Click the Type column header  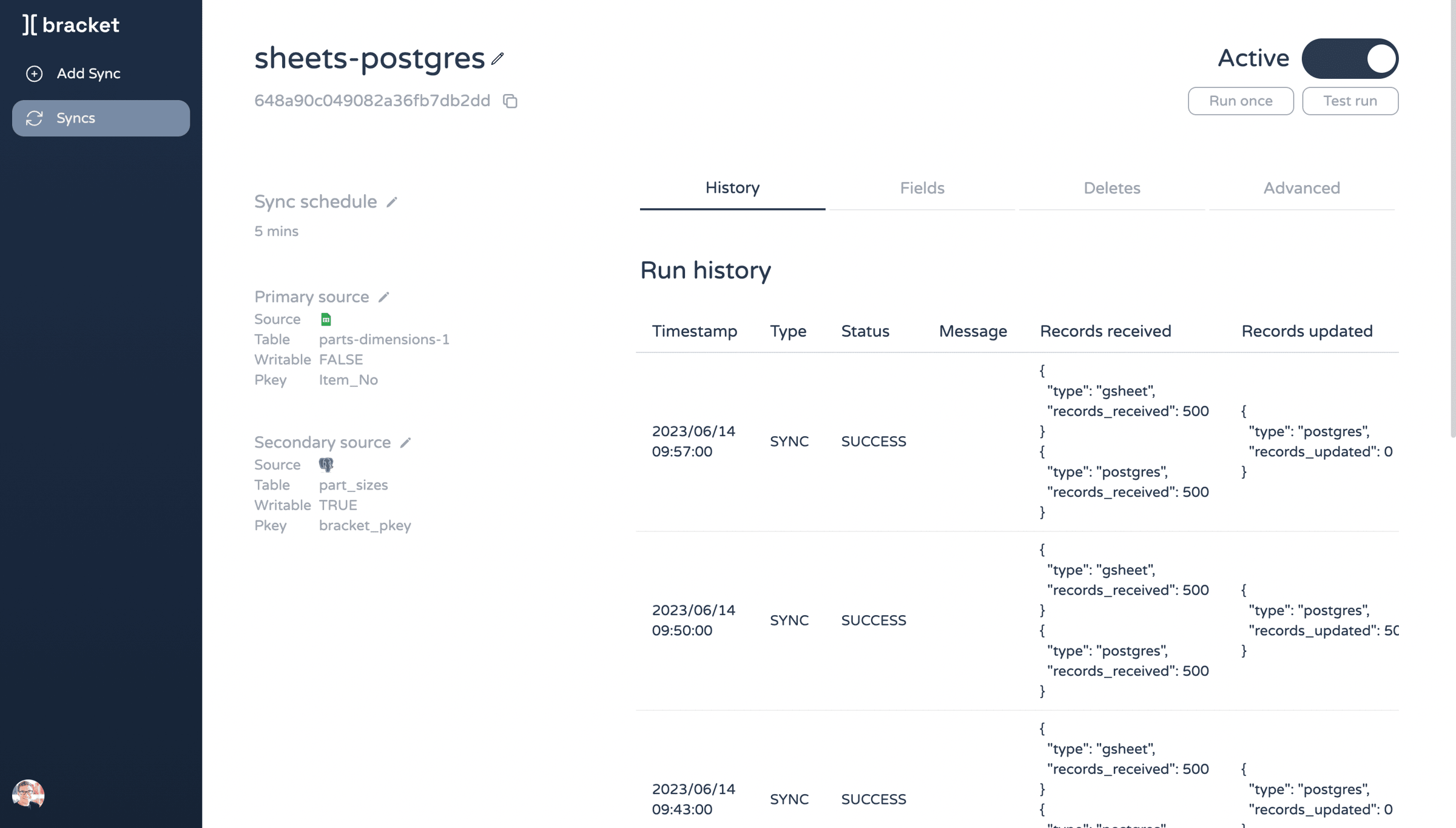(x=788, y=332)
